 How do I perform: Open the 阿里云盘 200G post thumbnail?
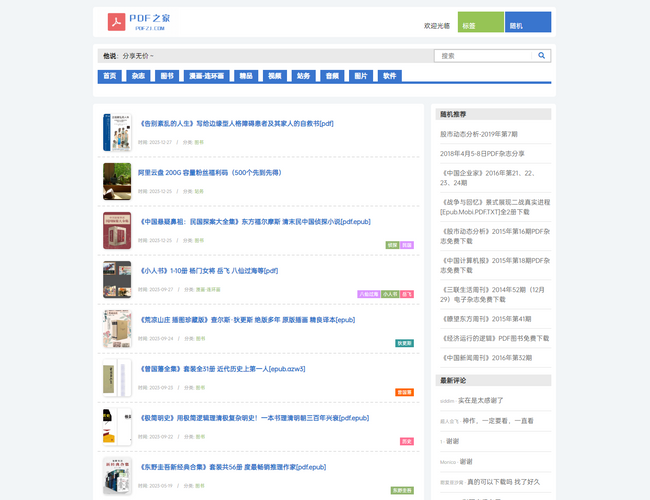point(117,181)
